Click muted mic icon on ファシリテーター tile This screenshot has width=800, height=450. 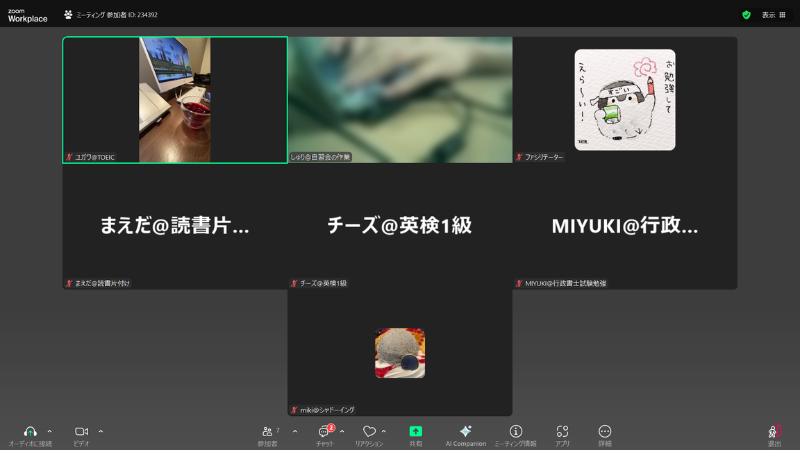pos(519,157)
